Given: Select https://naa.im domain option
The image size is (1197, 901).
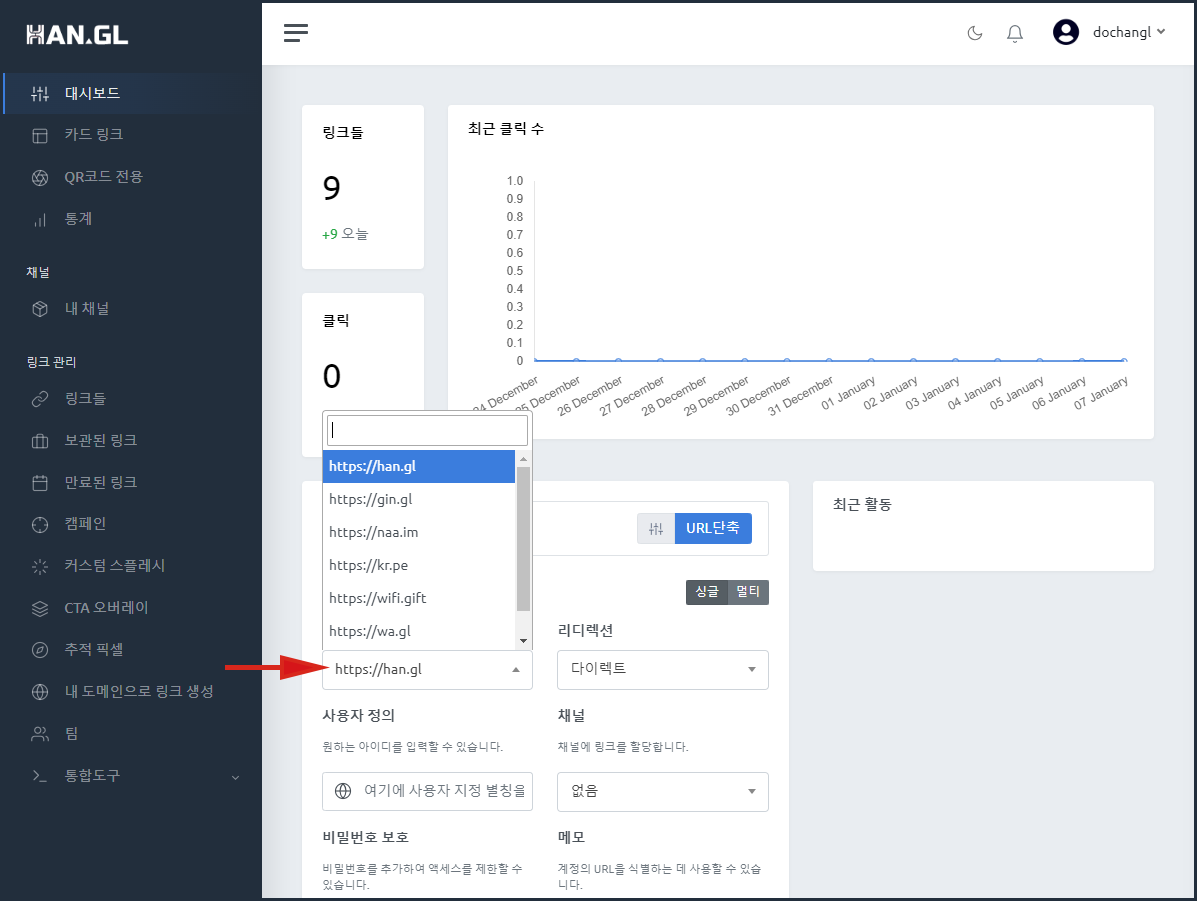Looking at the screenshot, I should [418, 532].
